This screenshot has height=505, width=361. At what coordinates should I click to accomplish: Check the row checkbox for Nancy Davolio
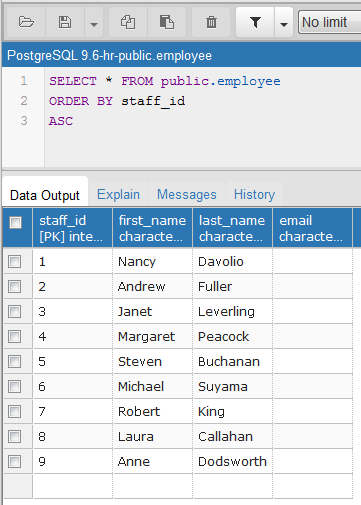(15, 261)
